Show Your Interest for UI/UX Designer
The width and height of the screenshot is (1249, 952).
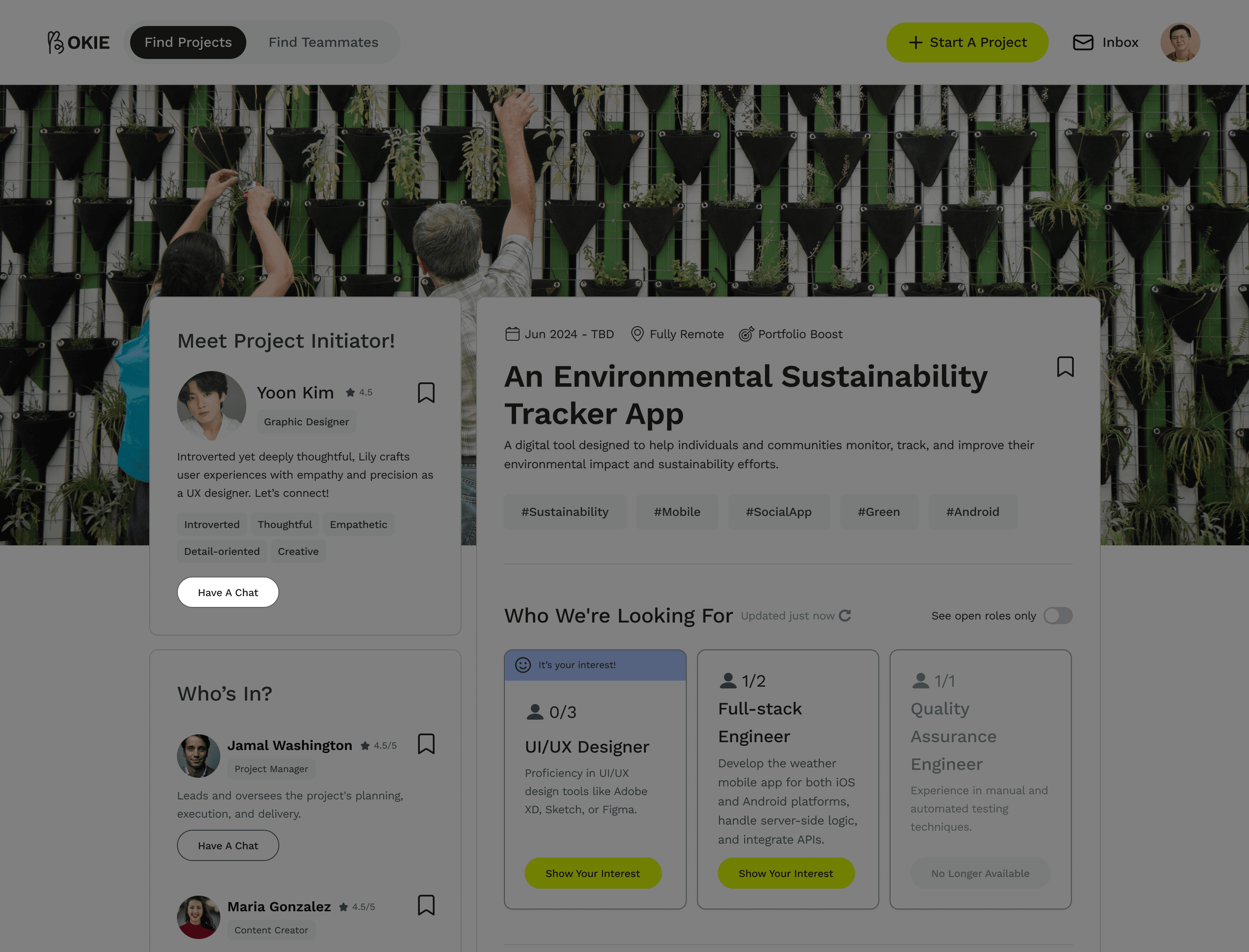coord(592,873)
